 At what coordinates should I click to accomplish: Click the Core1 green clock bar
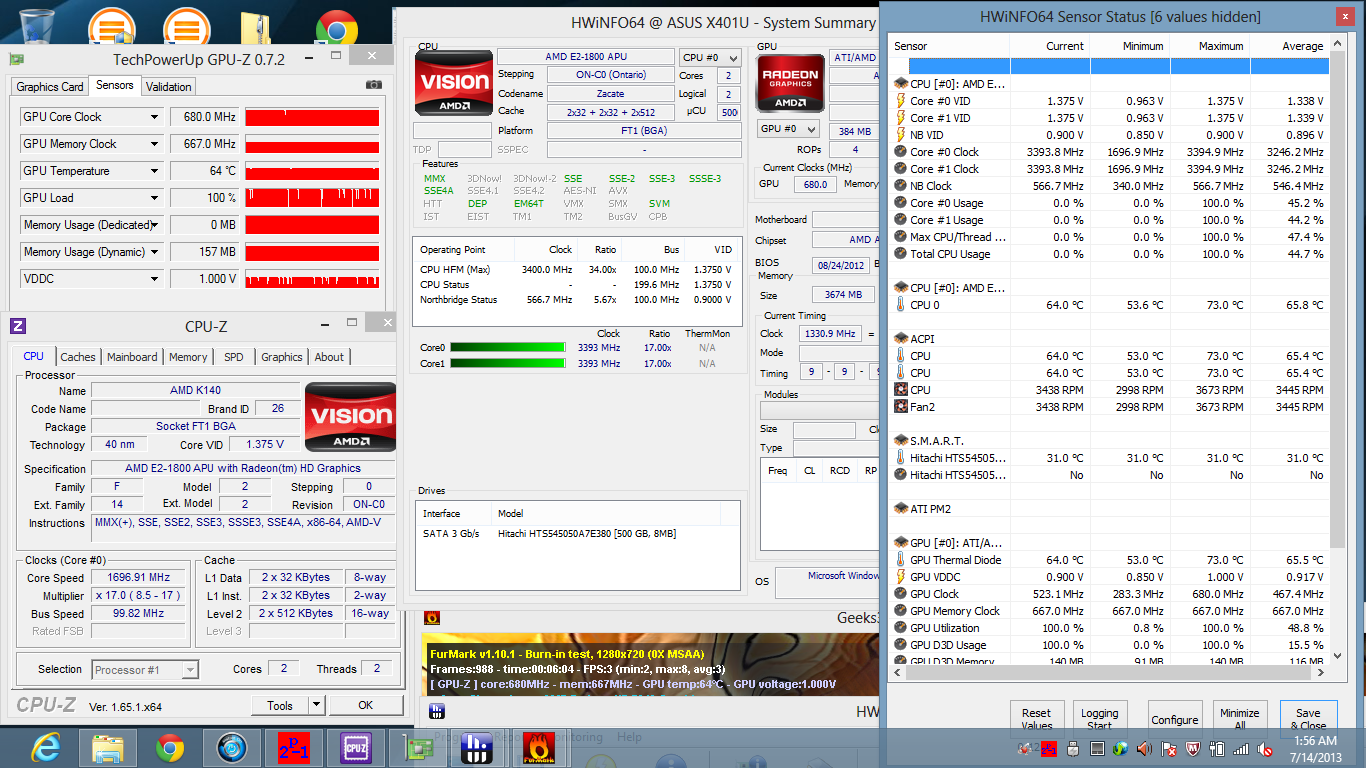pyautogui.click(x=508, y=364)
